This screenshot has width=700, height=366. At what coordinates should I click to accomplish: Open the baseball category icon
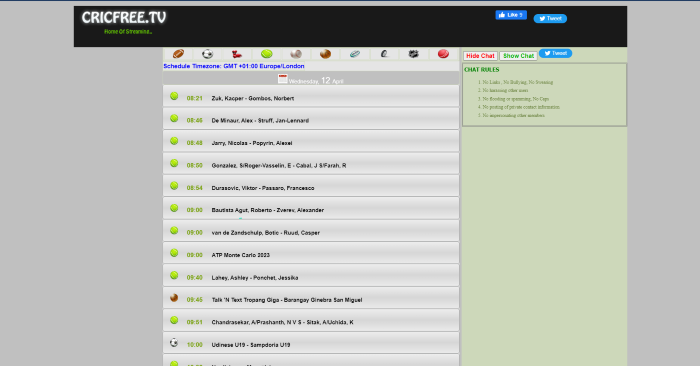(x=296, y=54)
